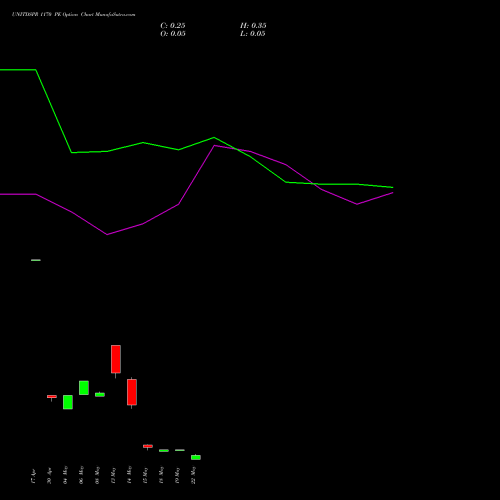Image resolution: width=500 pixels, height=500 pixels.
Task: Click the large red candle on 13 May
Action: (116, 359)
